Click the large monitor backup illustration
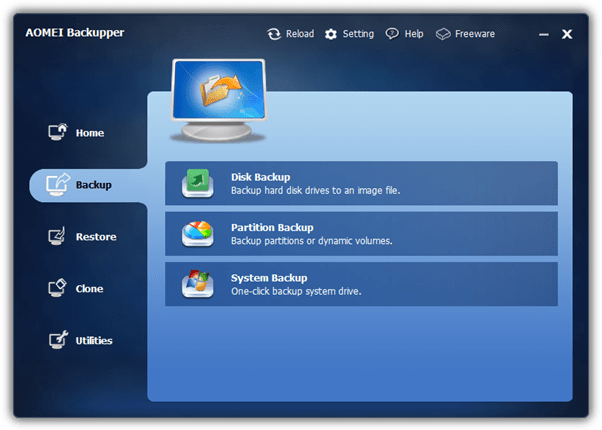The height and width of the screenshot is (430, 602). [x=218, y=101]
